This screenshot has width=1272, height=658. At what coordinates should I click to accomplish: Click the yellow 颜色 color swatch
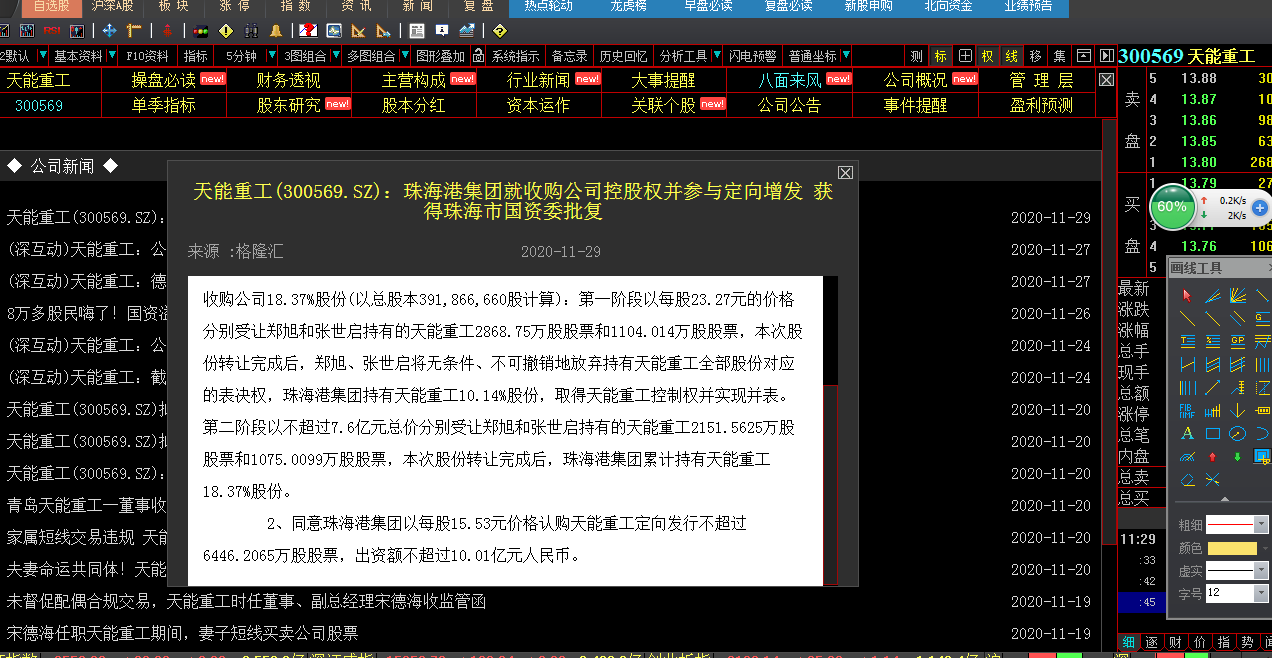tap(1231, 548)
